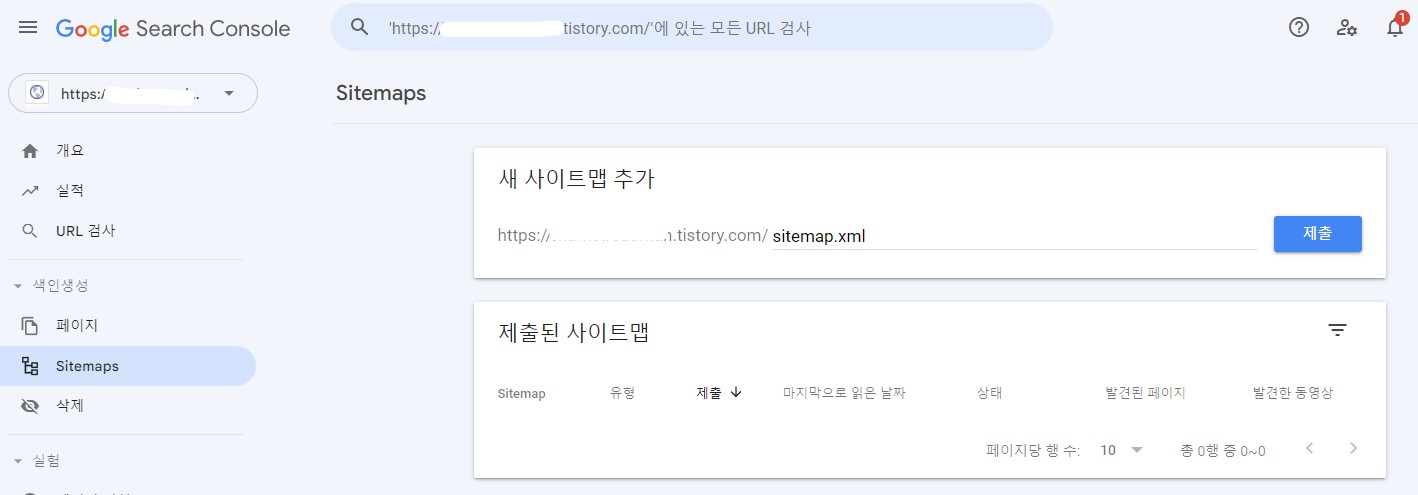Select Sitemaps in the sidebar
This screenshot has height=495, width=1418.
tap(128, 366)
